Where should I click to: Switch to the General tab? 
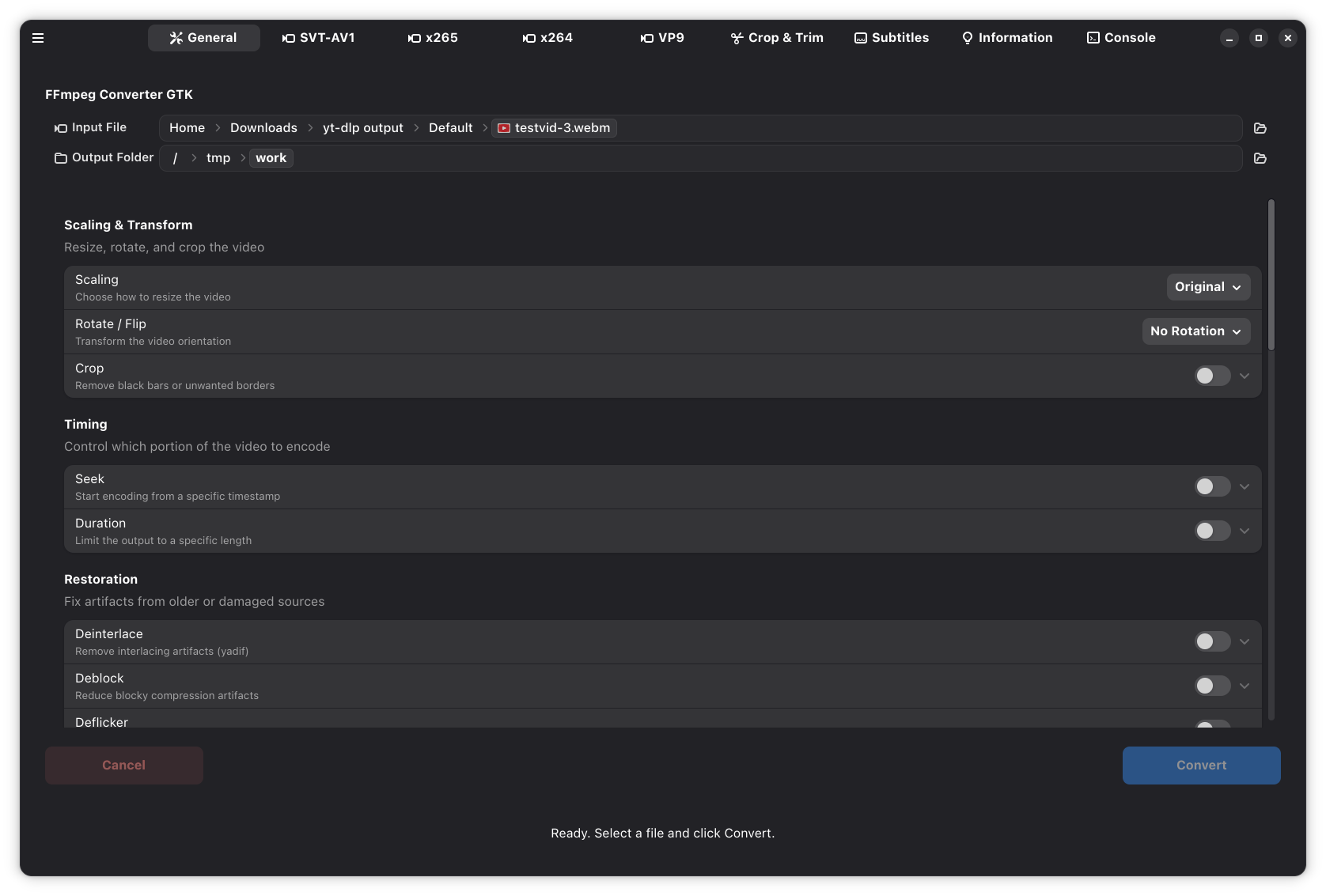tap(204, 38)
